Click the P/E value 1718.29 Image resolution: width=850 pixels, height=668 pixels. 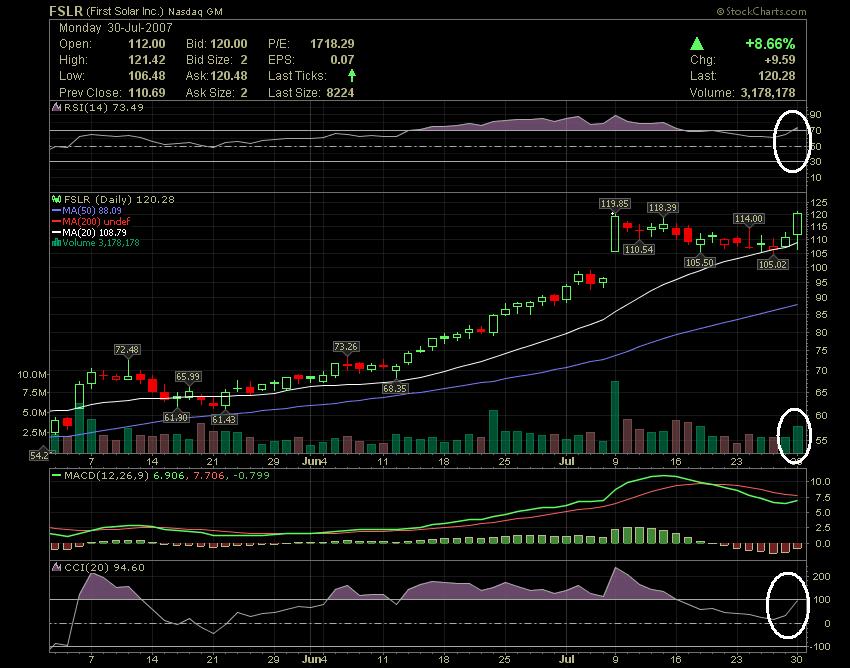tap(332, 44)
